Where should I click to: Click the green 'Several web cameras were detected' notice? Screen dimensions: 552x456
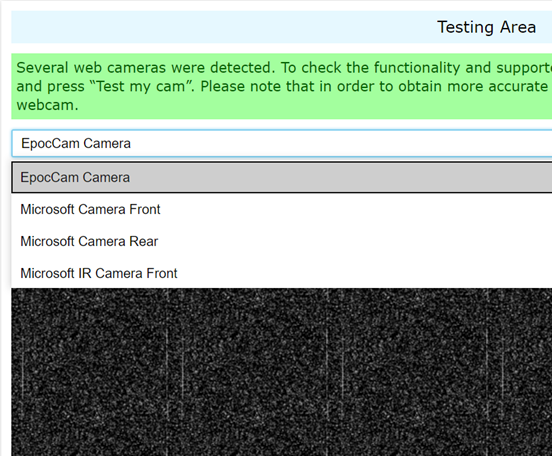(x=282, y=86)
